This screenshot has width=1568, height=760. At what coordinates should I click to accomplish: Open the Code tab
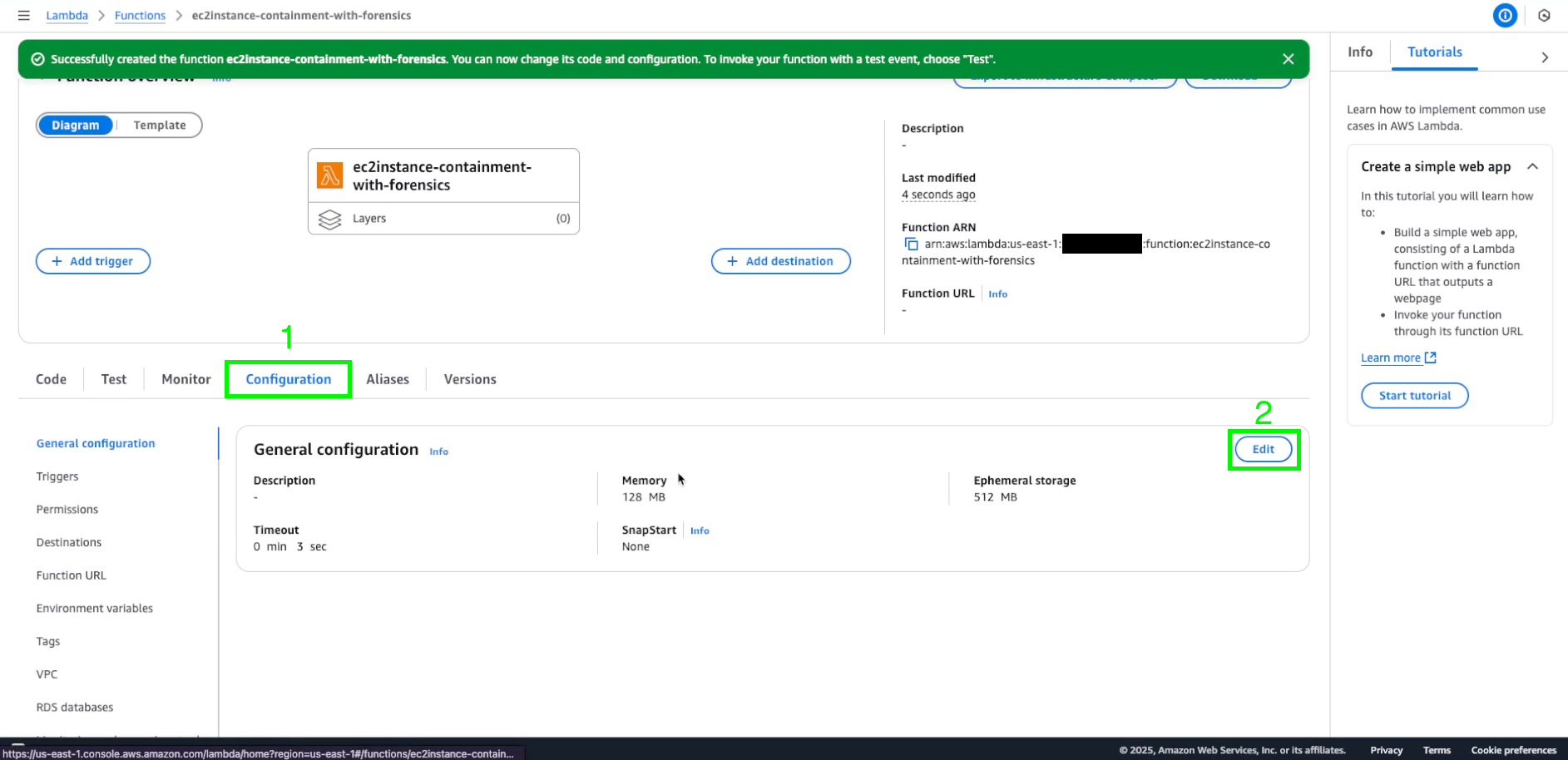coord(51,379)
